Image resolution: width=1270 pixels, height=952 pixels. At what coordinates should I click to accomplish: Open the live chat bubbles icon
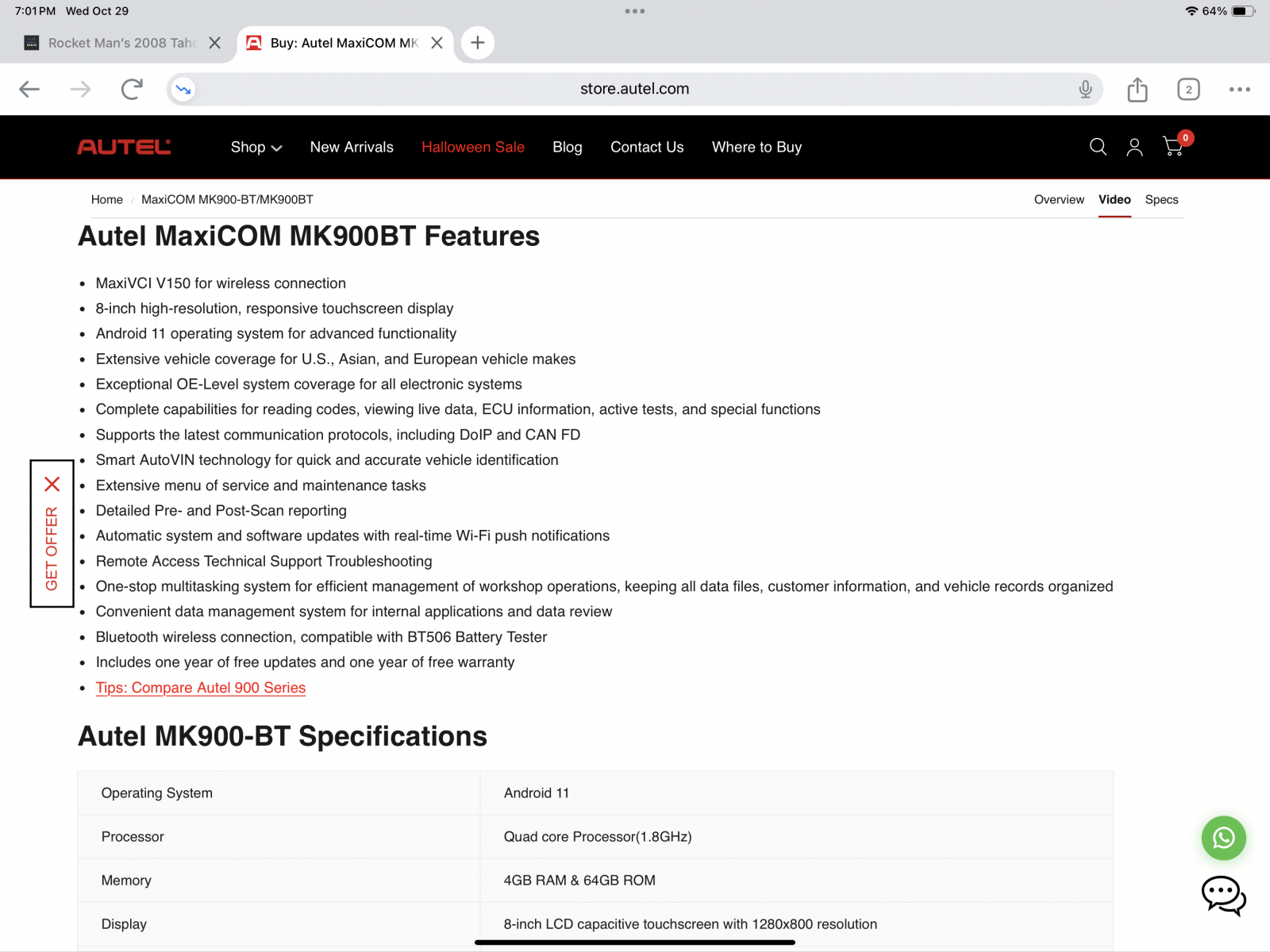(1223, 896)
